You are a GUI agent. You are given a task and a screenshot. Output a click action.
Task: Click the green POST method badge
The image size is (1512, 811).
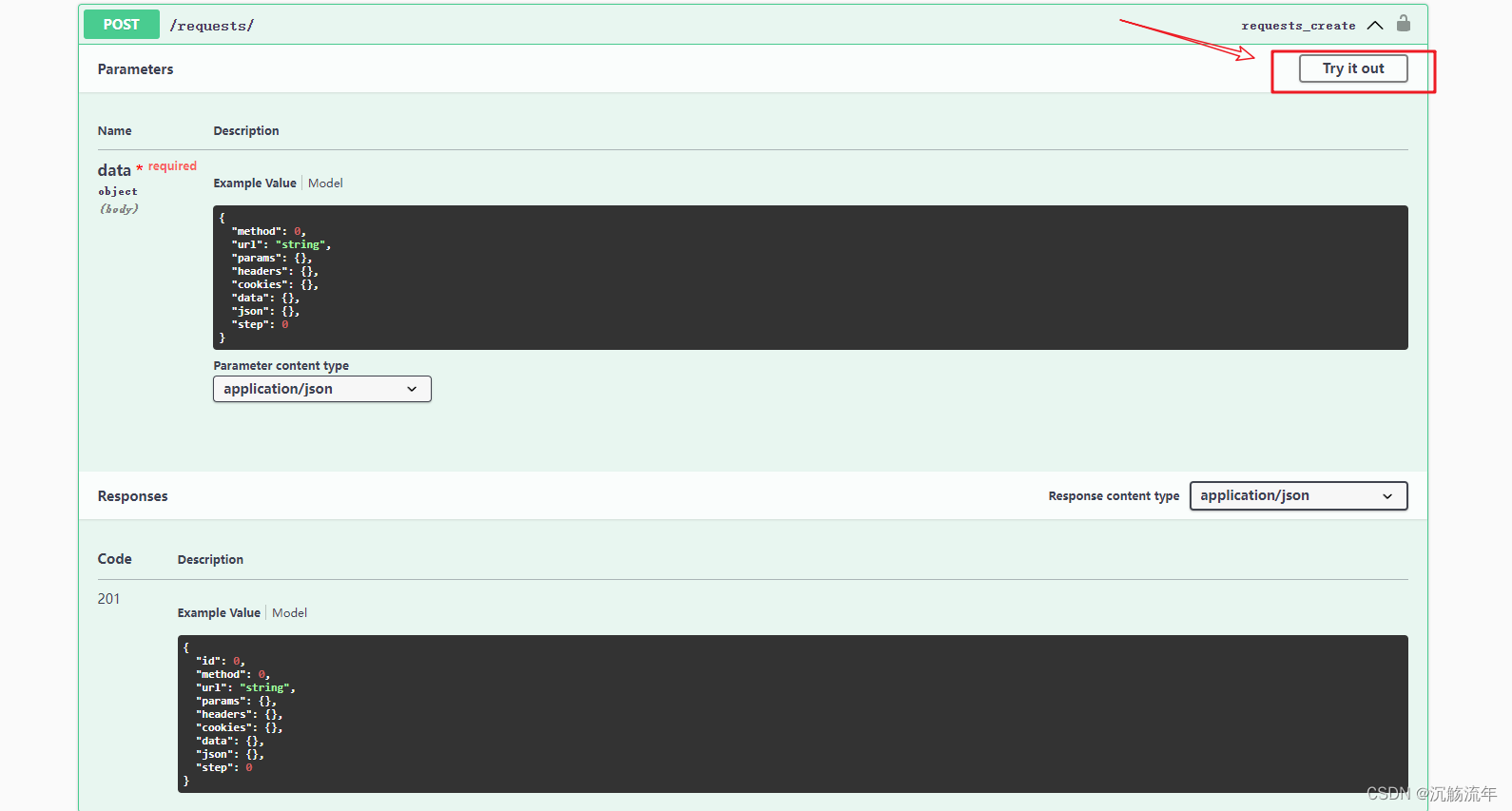[121, 25]
